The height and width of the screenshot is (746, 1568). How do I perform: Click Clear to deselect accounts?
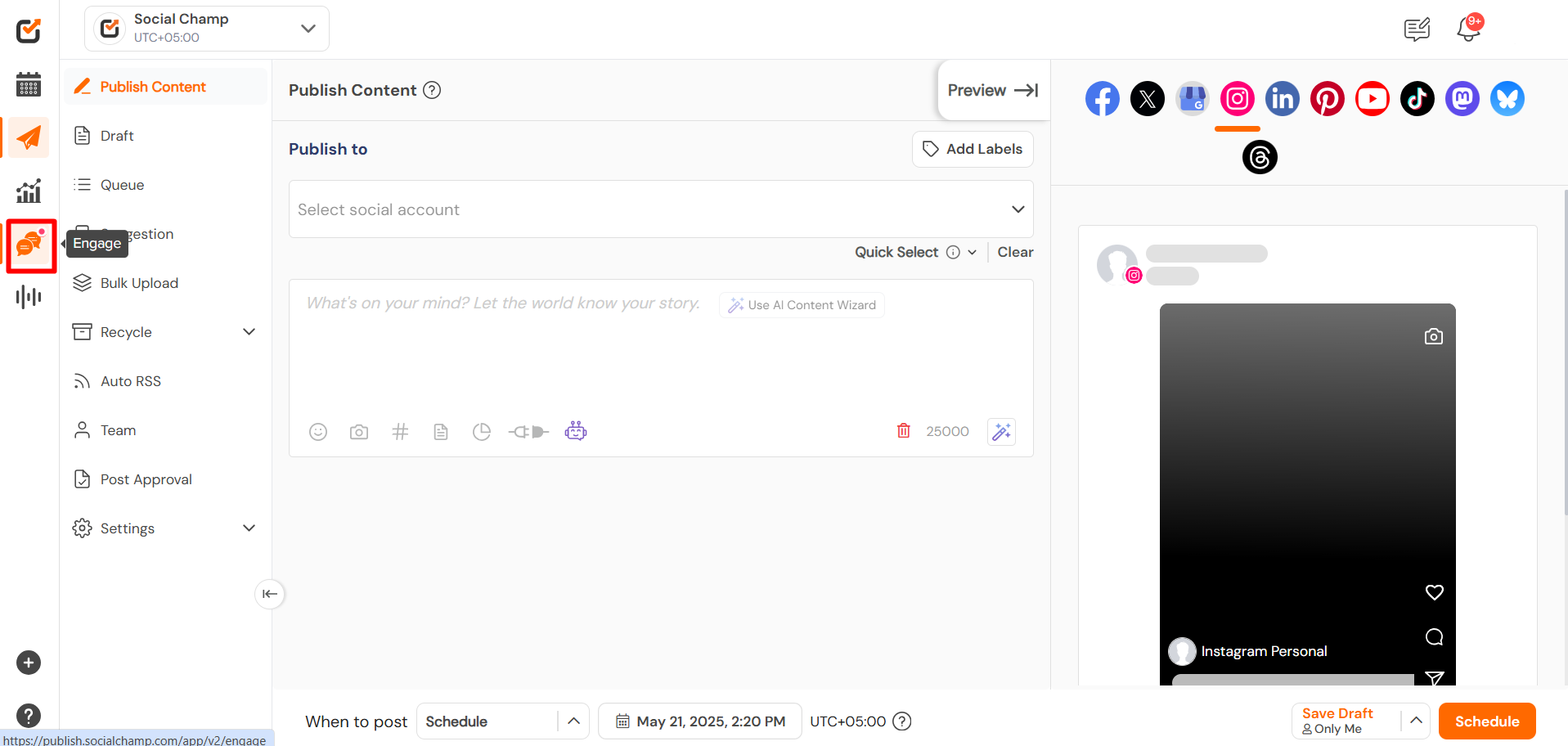tap(1015, 252)
